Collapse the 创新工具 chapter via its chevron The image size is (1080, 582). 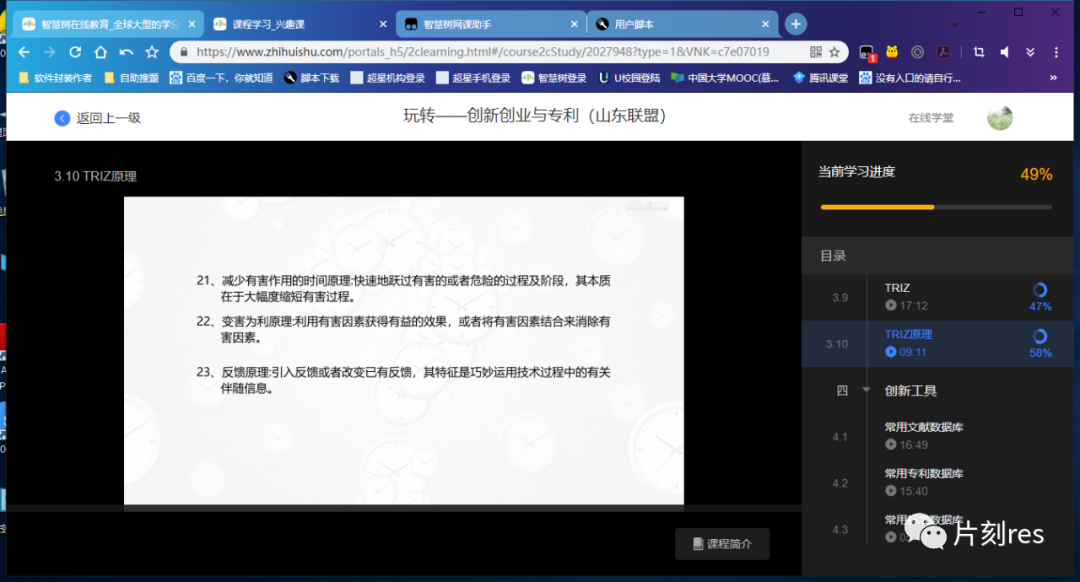click(864, 390)
